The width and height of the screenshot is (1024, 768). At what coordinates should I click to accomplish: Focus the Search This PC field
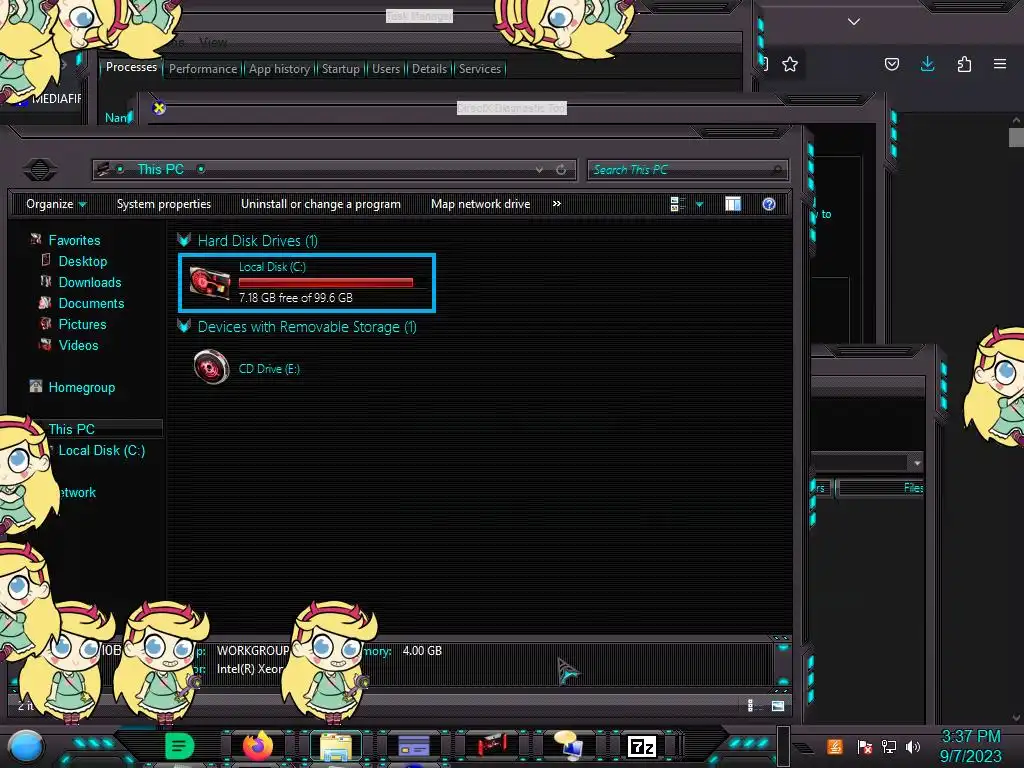click(x=688, y=170)
